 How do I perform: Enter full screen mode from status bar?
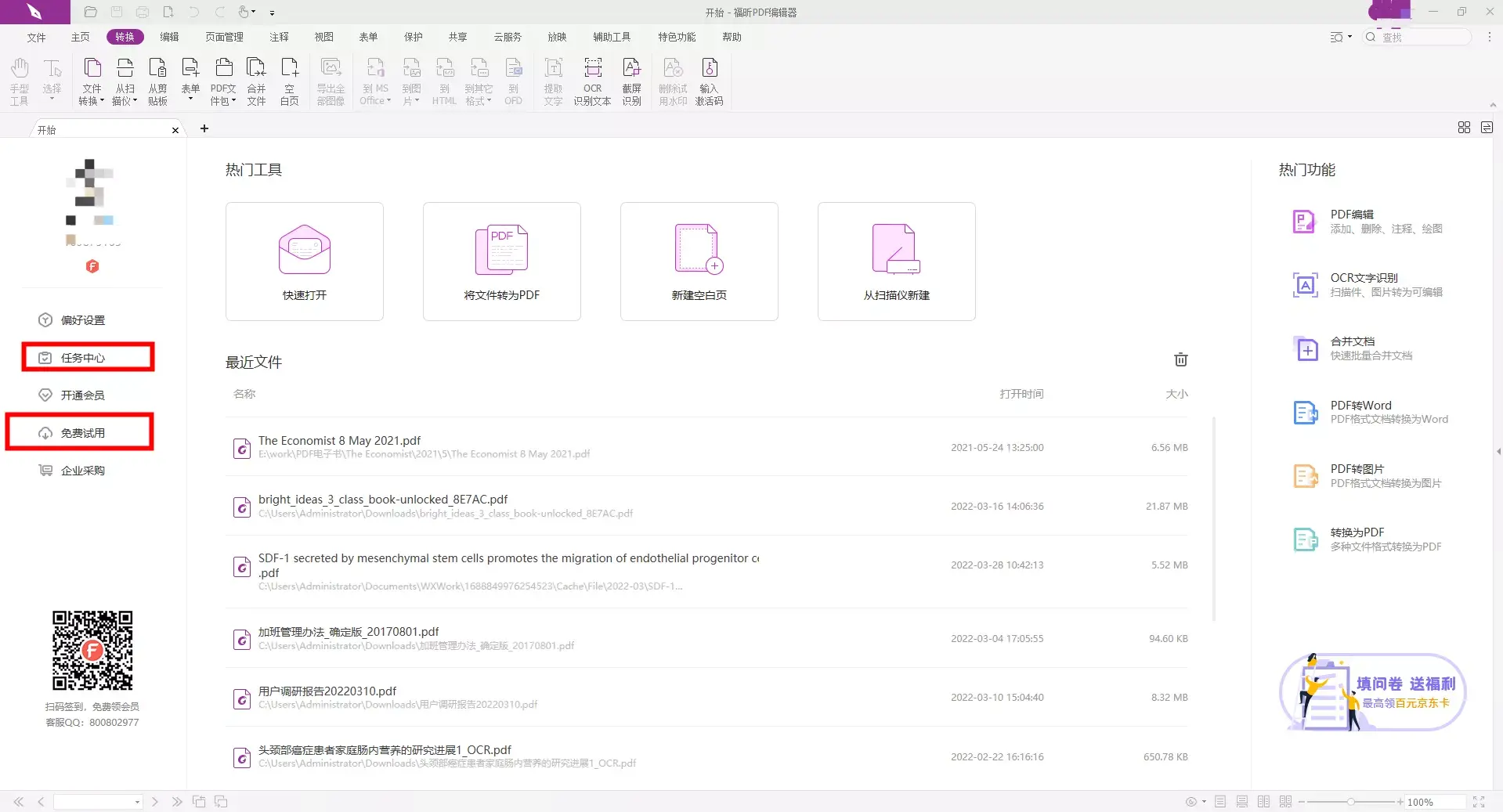[1479, 802]
